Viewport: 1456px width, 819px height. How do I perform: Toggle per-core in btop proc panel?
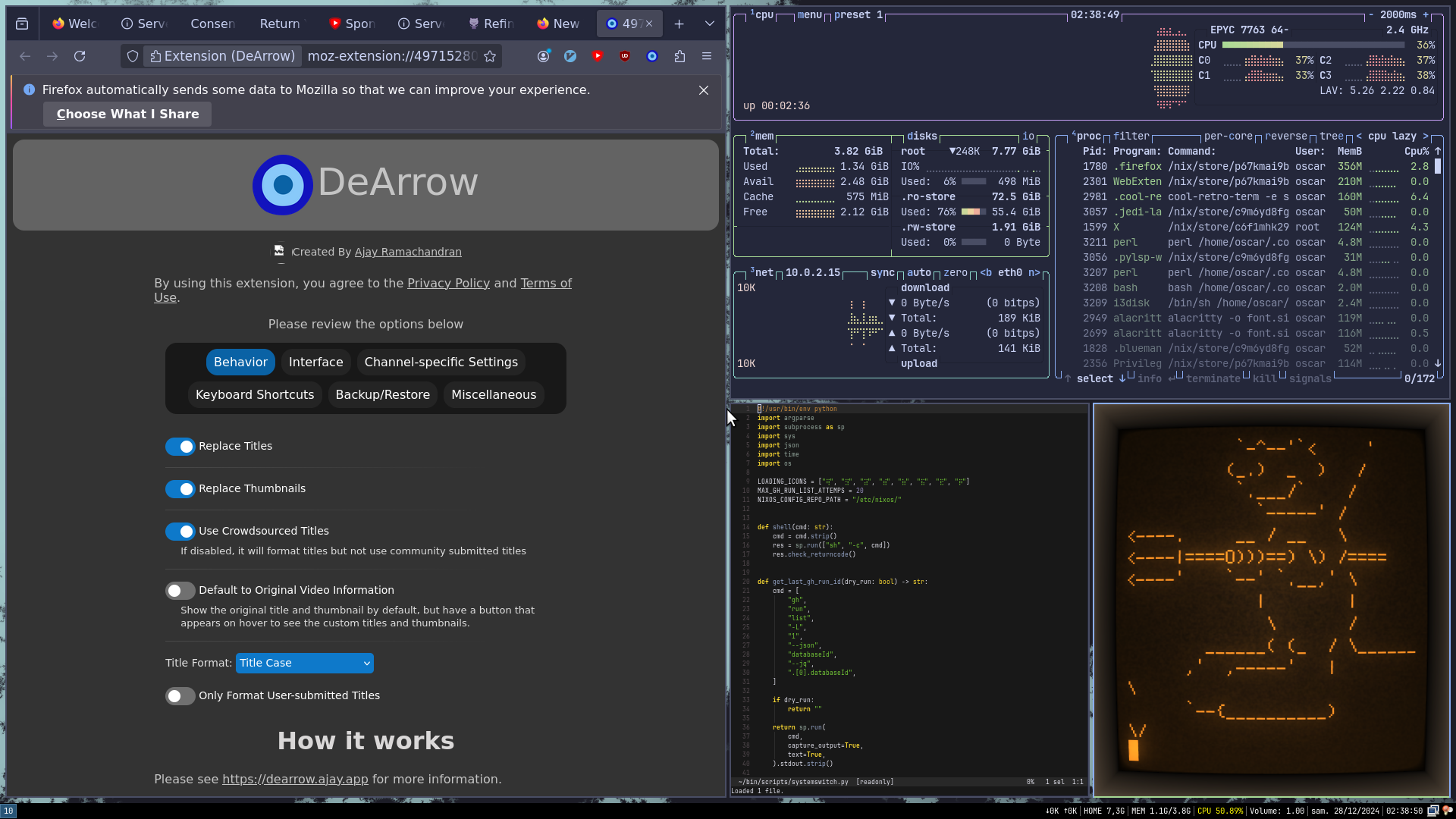pos(1228,136)
